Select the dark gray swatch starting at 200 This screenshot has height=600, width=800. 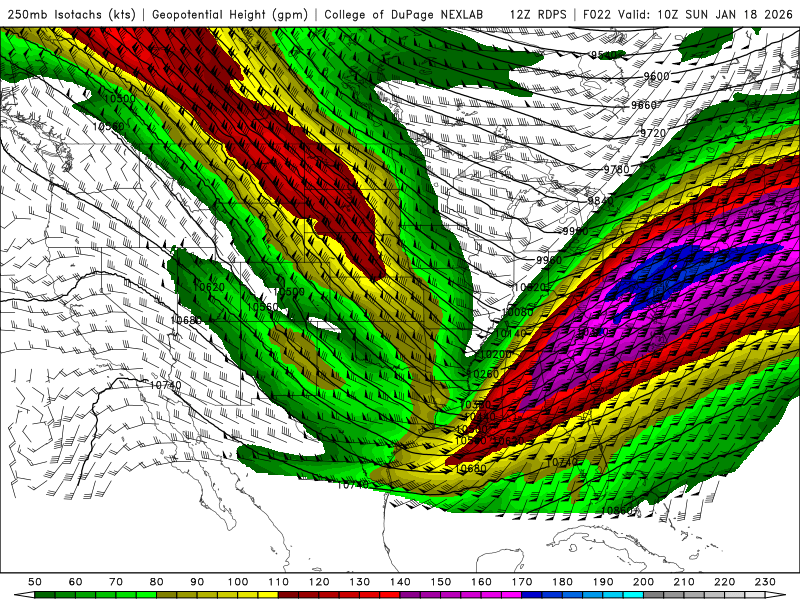654,595
